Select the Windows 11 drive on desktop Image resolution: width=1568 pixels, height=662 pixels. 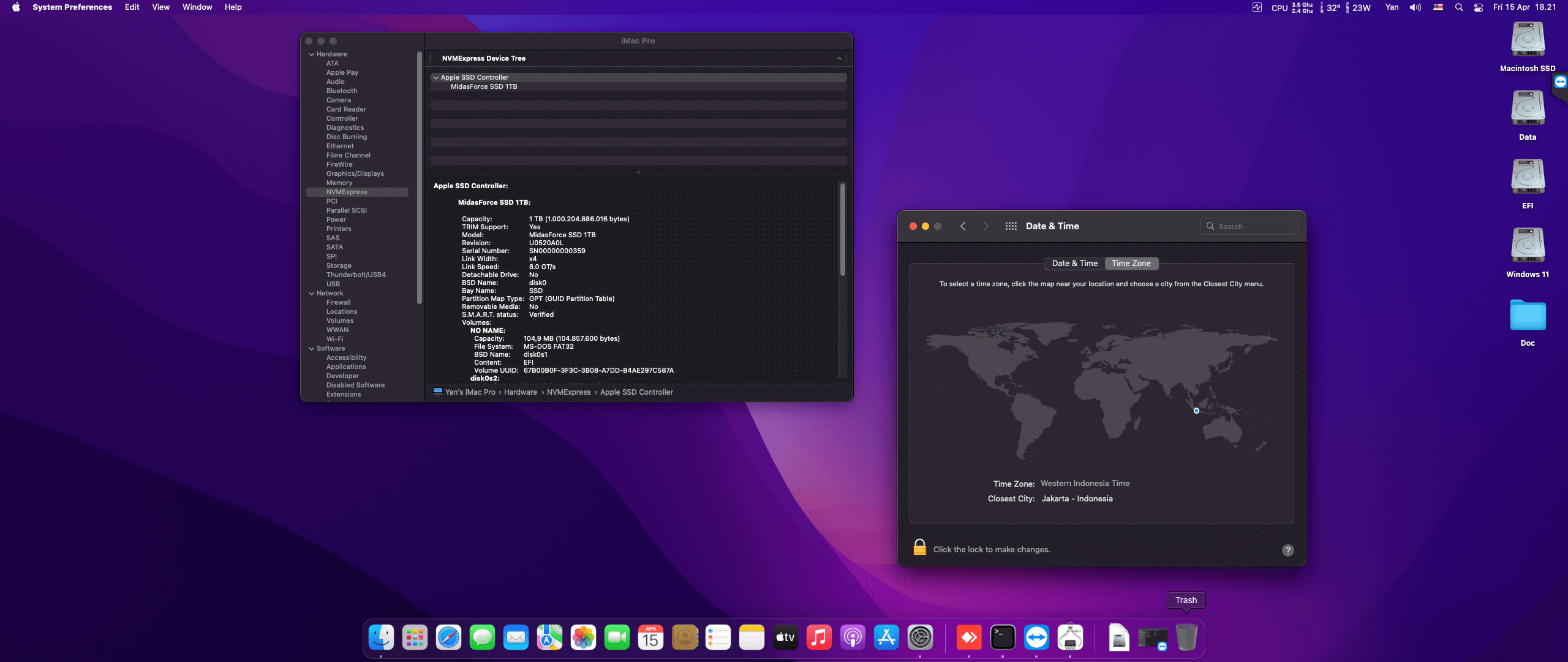point(1528,246)
